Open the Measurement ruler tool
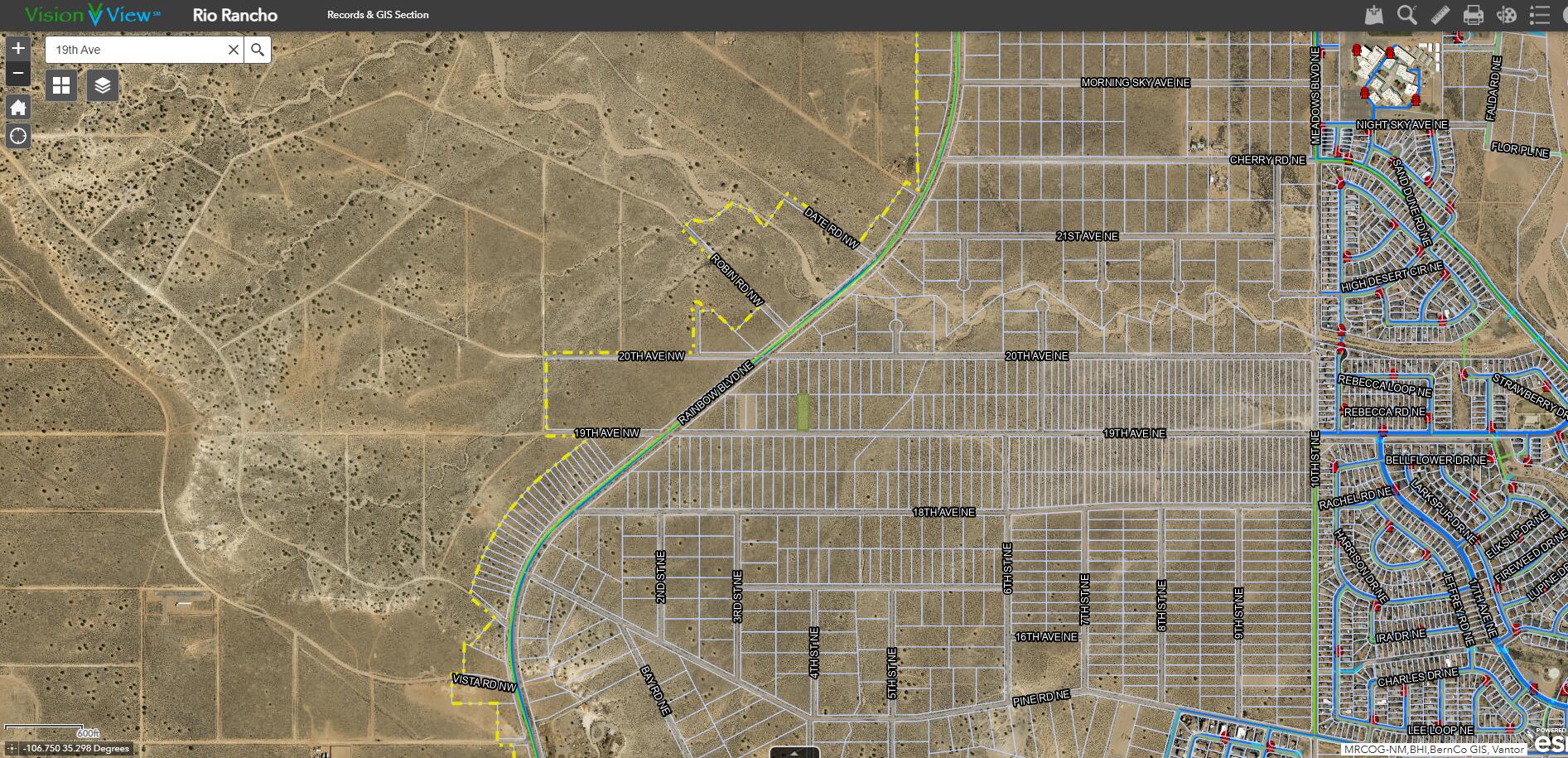 (1440, 15)
